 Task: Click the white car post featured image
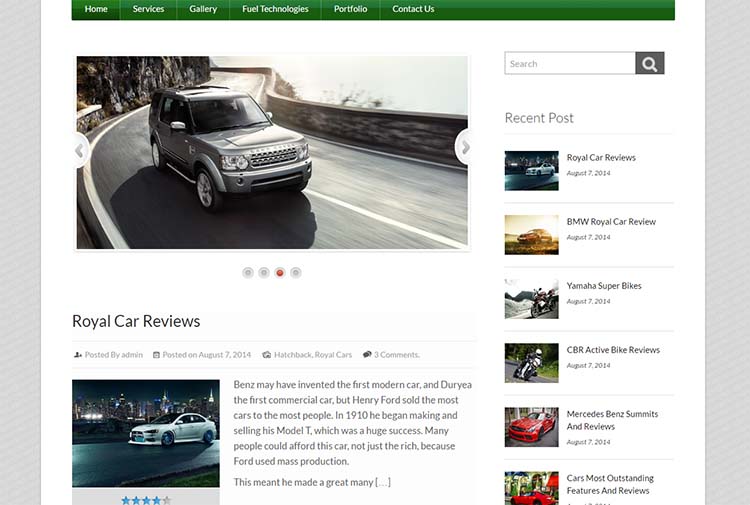click(146, 433)
